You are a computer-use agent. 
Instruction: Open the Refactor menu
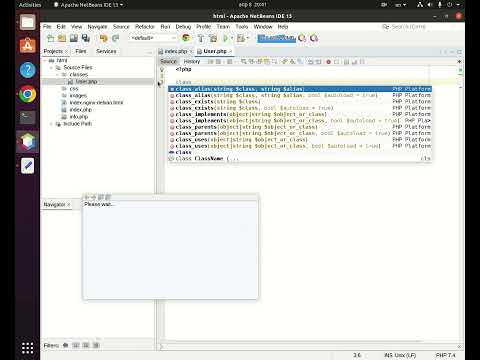(x=145, y=27)
